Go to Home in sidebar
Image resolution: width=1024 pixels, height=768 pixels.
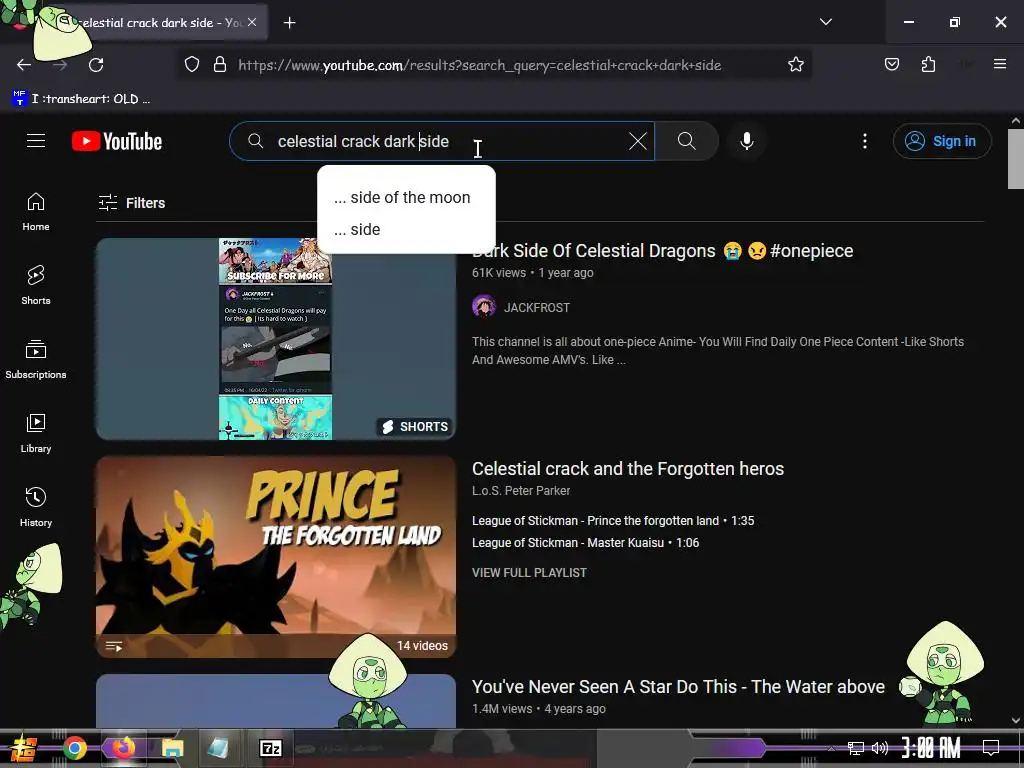[36, 212]
